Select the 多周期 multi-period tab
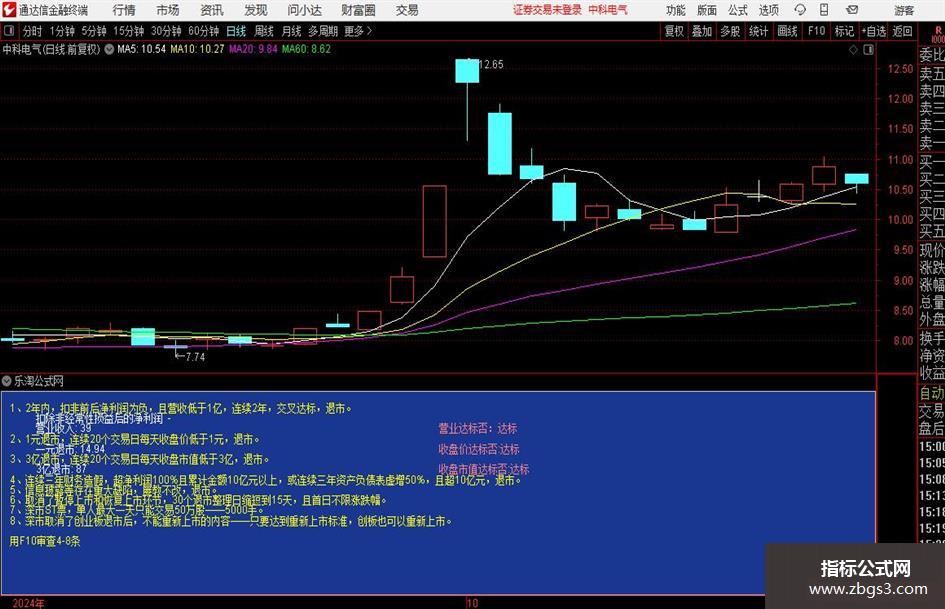This screenshot has width=945, height=609. point(323,31)
